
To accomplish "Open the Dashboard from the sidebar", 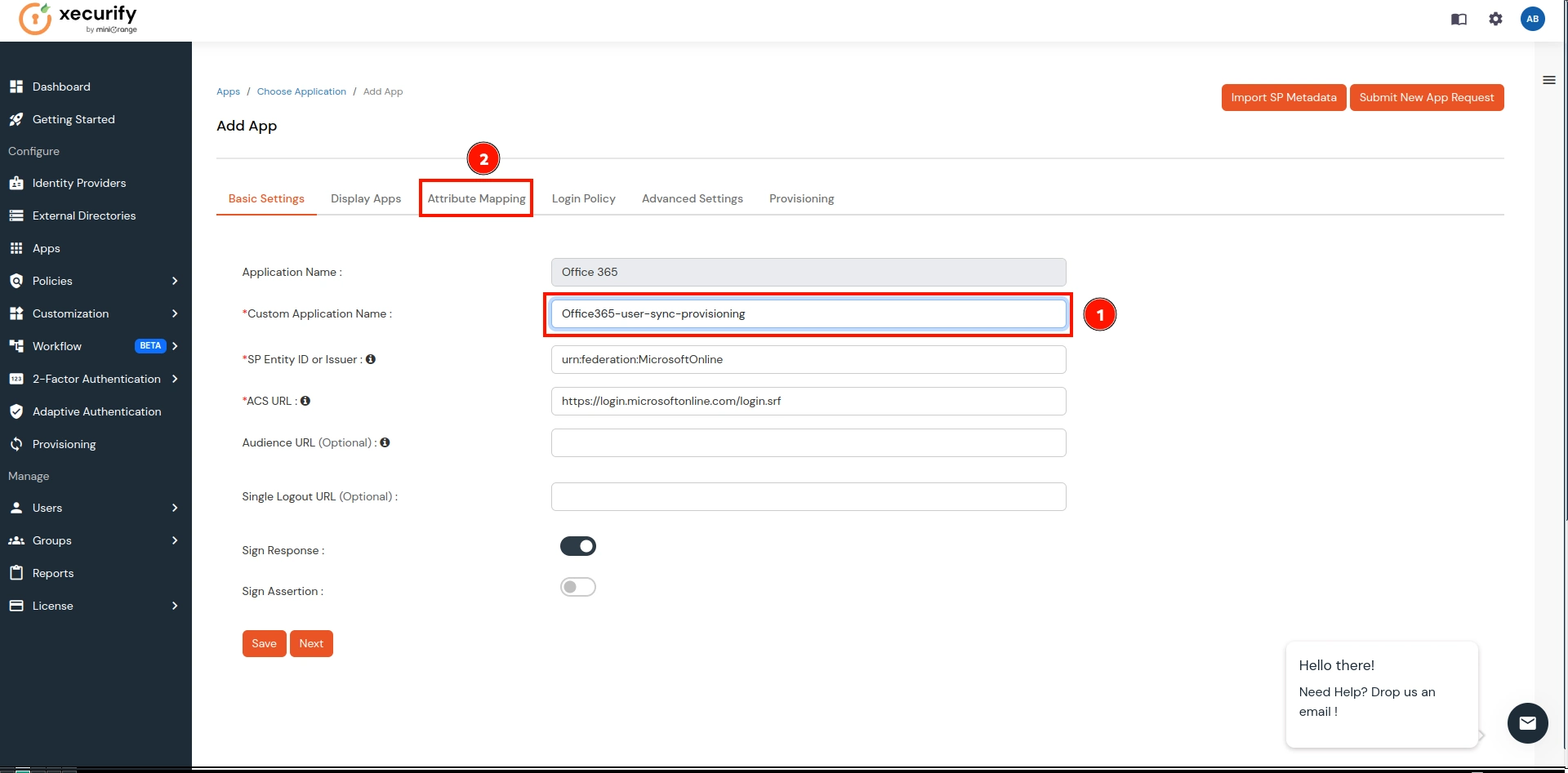I will [60, 87].
